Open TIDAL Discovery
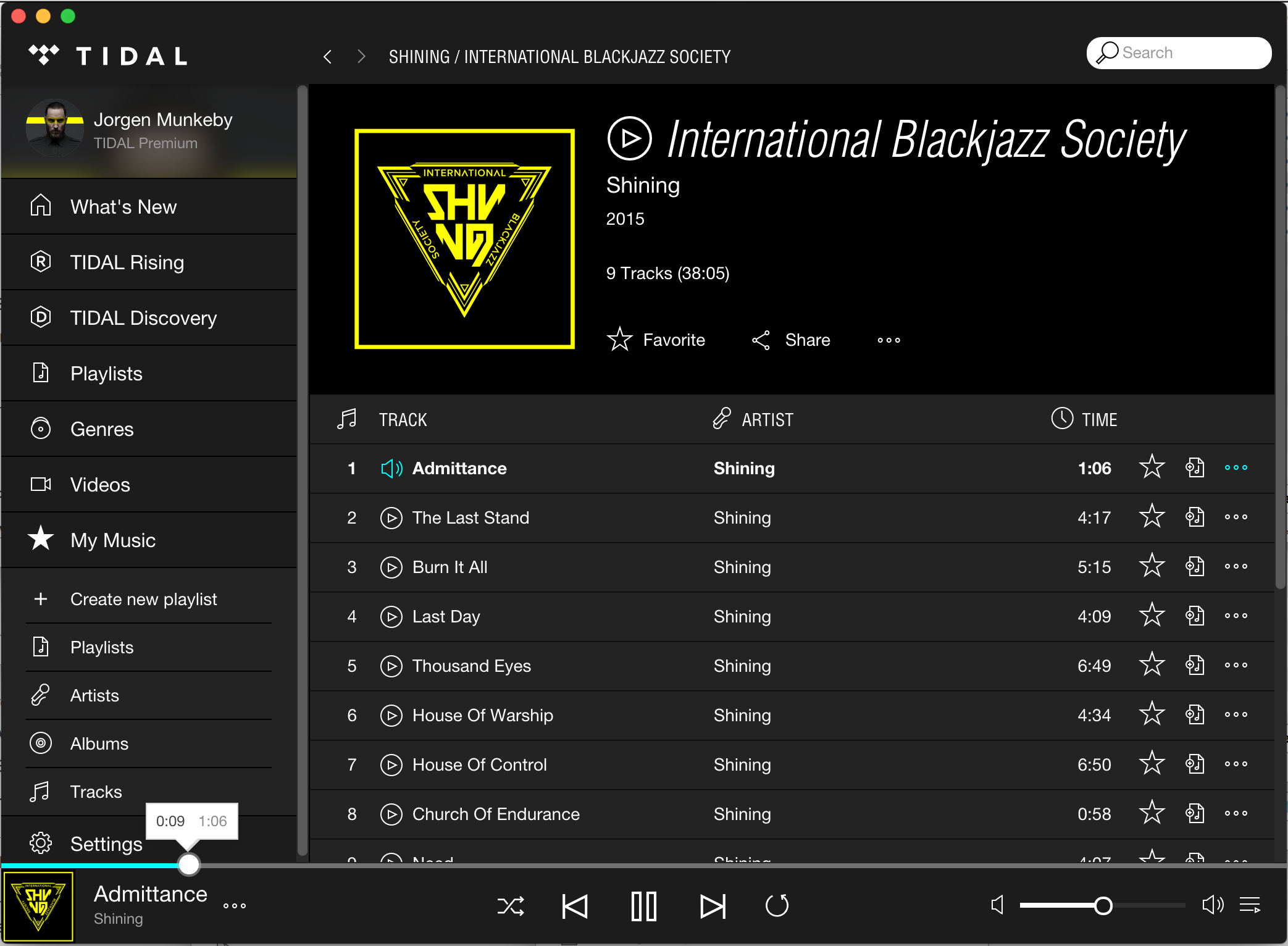 tap(149, 317)
